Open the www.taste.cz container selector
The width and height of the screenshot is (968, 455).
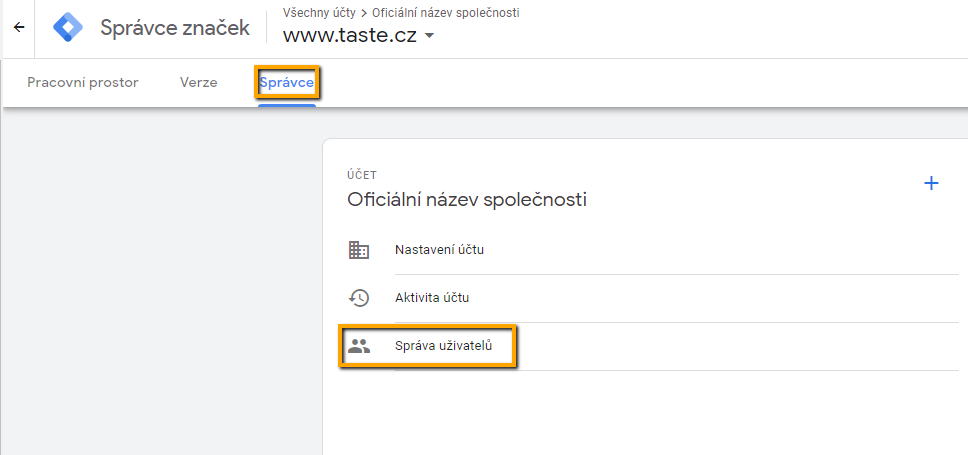pos(359,36)
